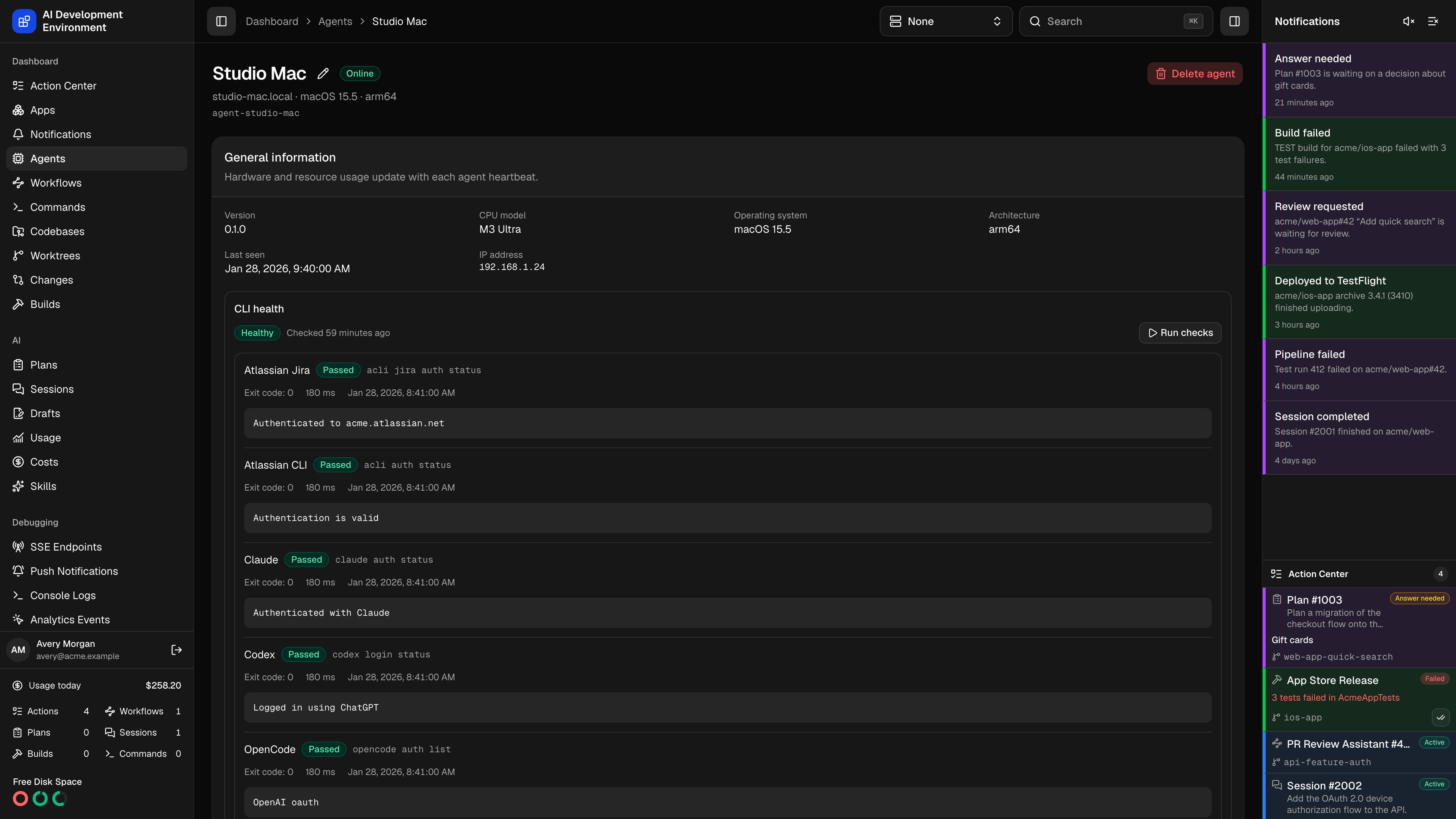Open the AI Development Environment logo
Viewport: 1456px width, 819px height.
pyautogui.click(x=24, y=22)
